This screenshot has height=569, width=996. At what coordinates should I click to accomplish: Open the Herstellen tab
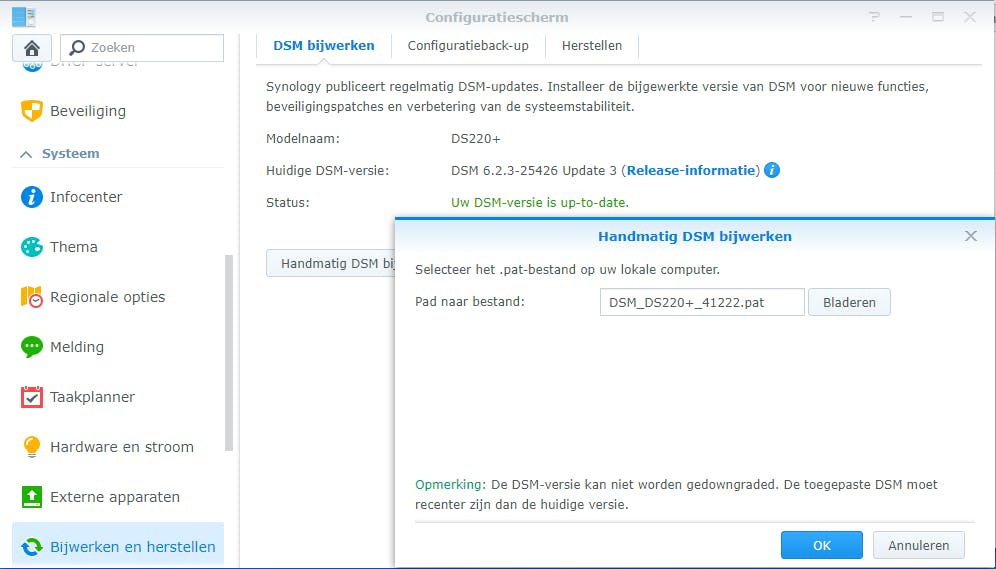click(x=592, y=46)
